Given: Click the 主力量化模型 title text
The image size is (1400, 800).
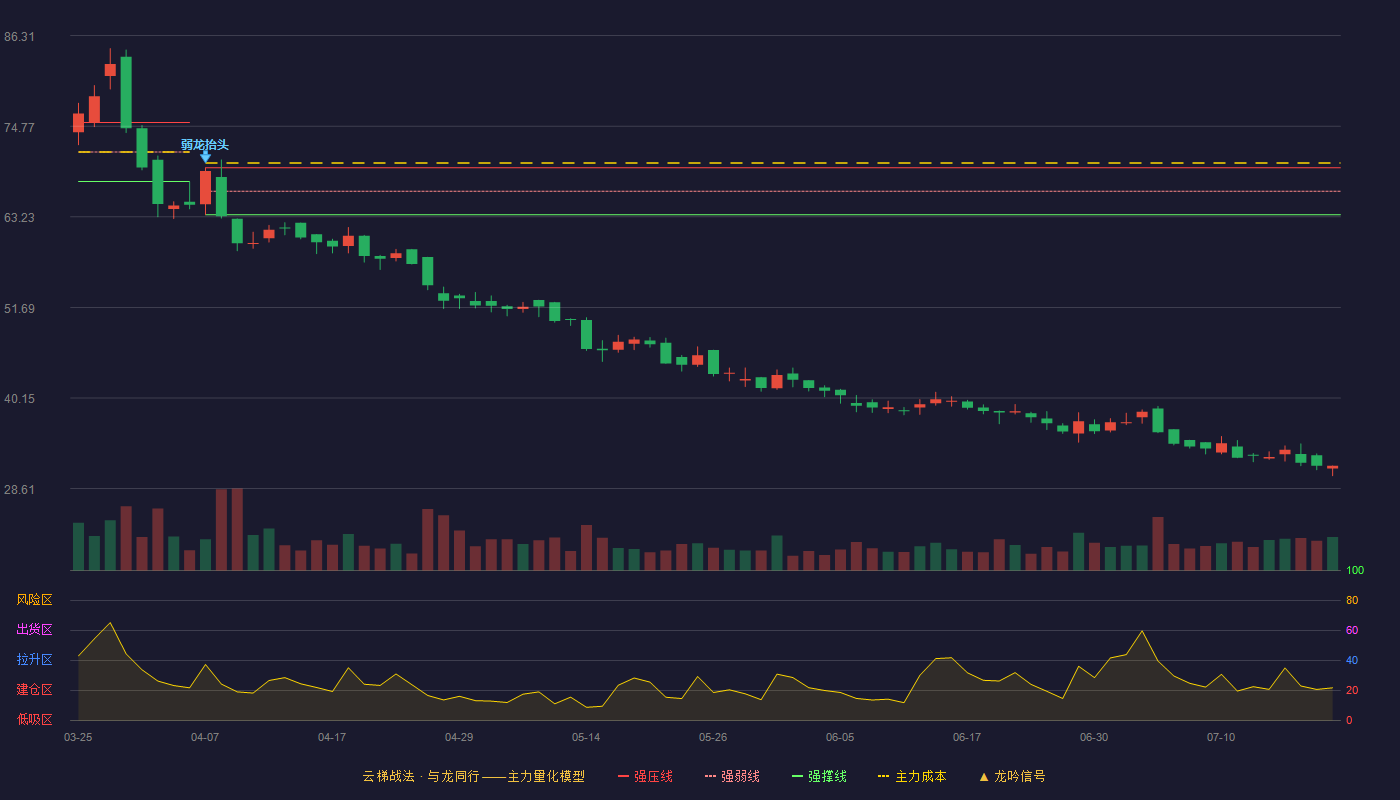Looking at the screenshot, I should click(x=546, y=776).
